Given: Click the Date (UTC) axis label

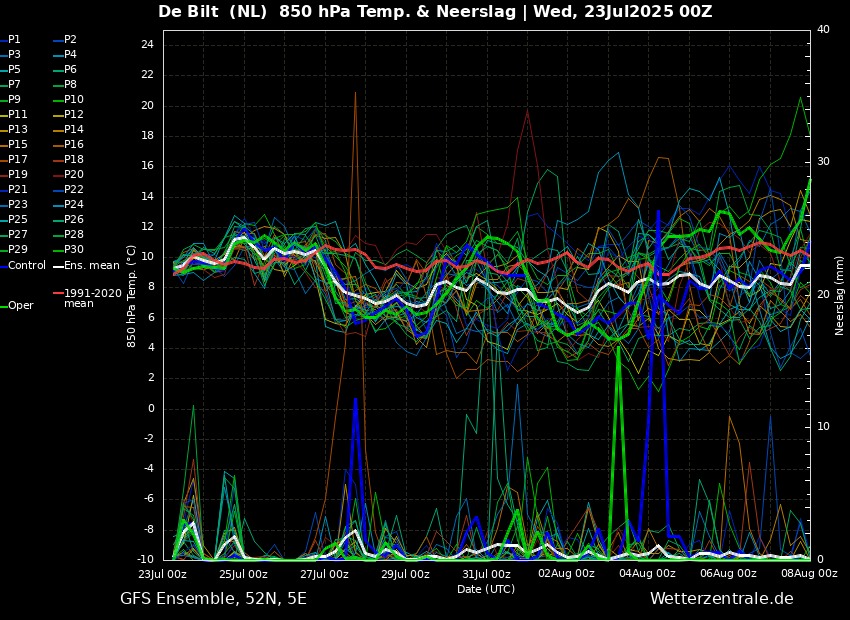Looking at the screenshot, I should pyautogui.click(x=486, y=589).
